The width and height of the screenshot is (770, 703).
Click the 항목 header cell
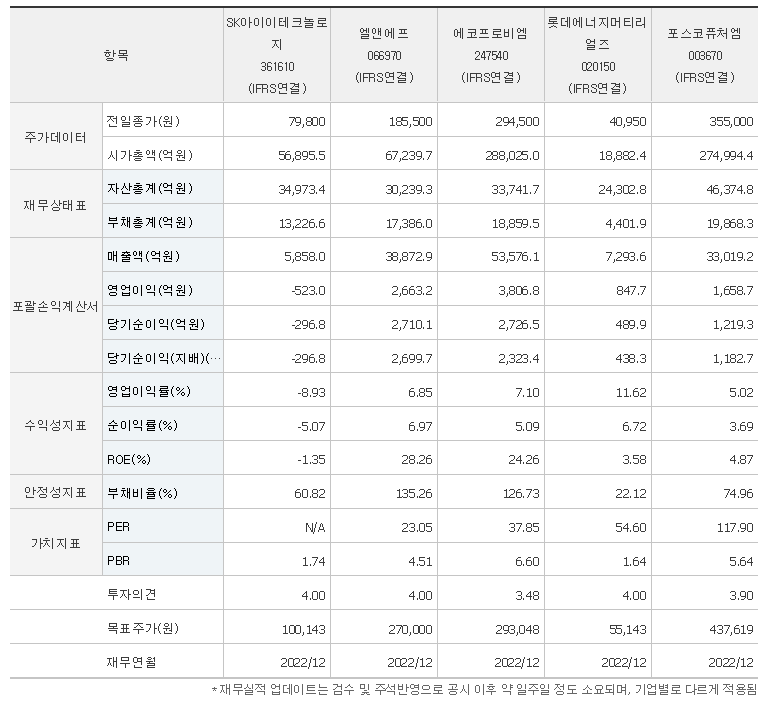pos(116,55)
